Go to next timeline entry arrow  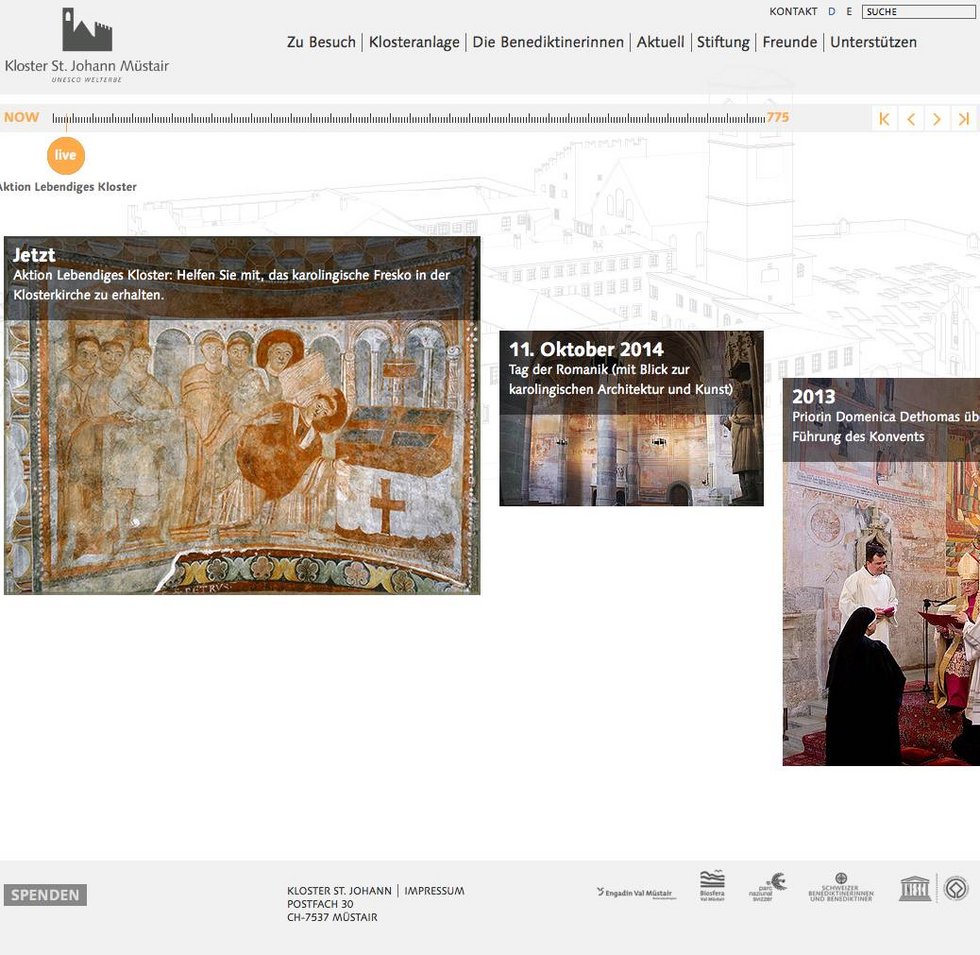pyautogui.click(x=937, y=119)
